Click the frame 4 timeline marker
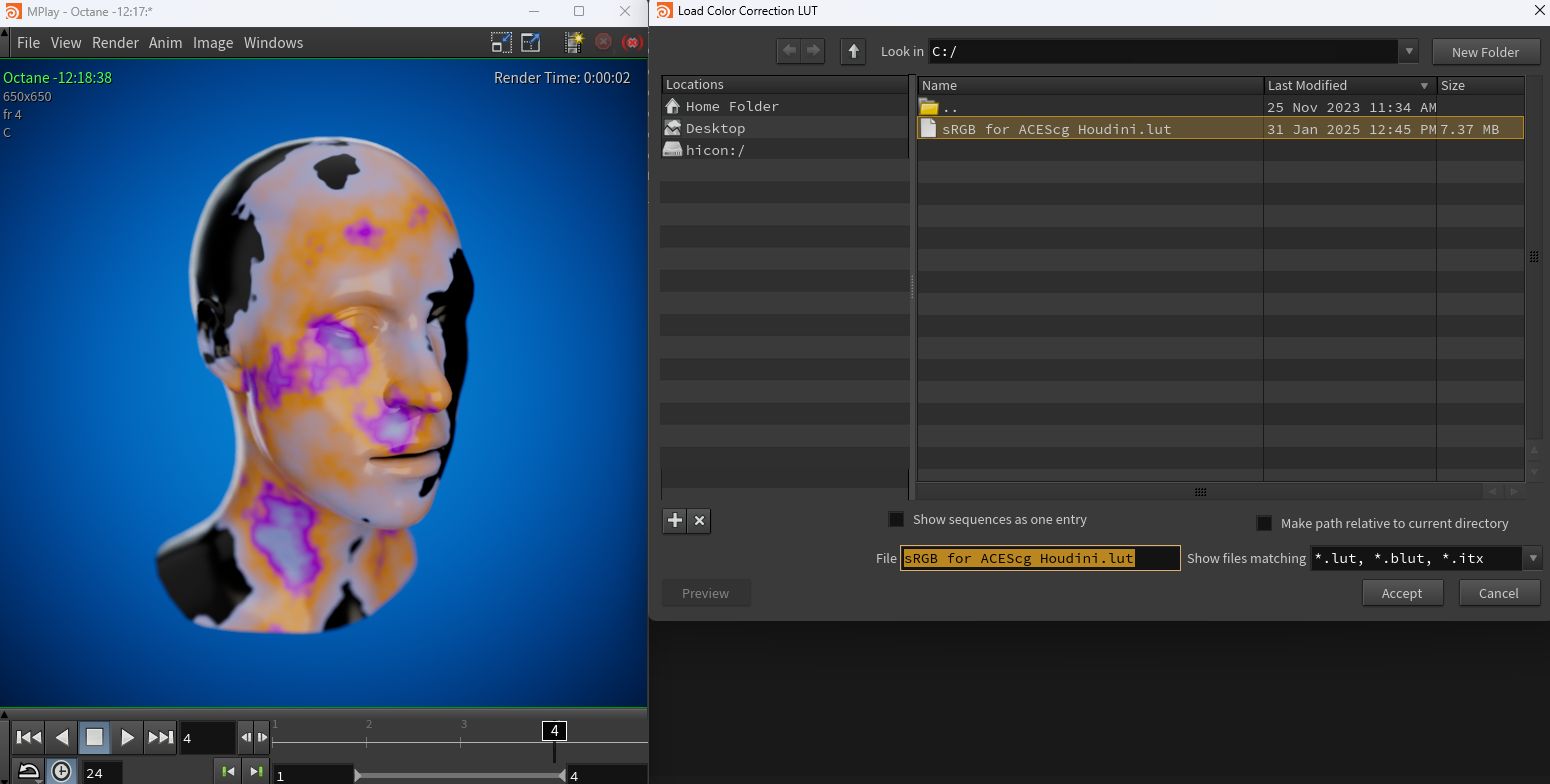 [554, 731]
